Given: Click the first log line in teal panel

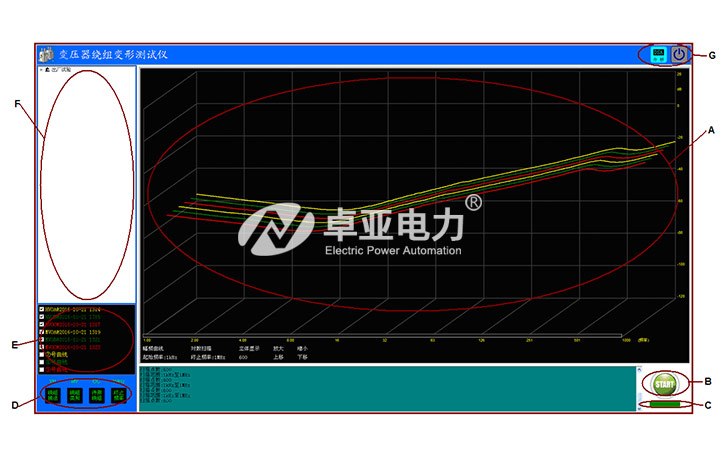Looking at the screenshot, I should point(156,369).
